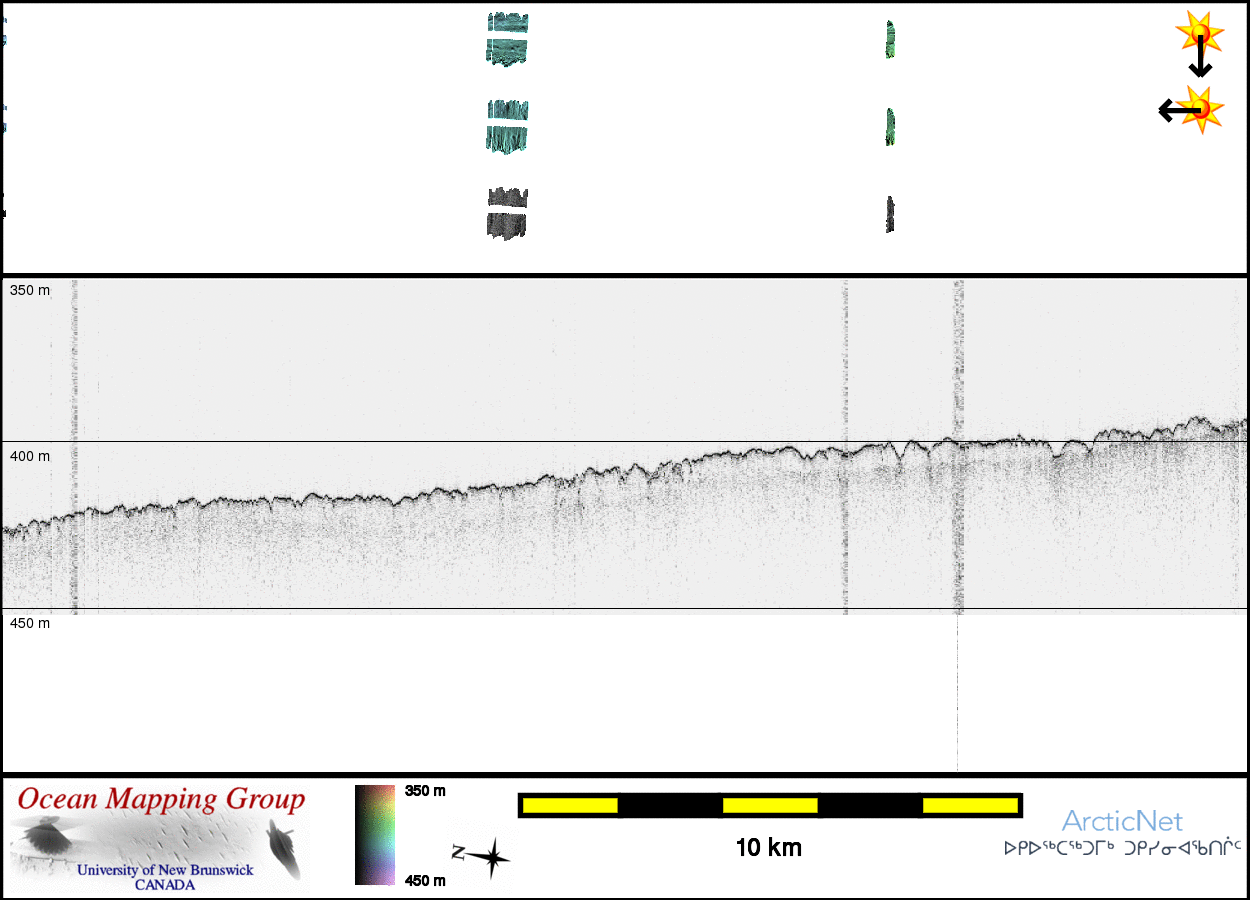Open the ArcticNet logo
This screenshot has height=900, width=1250.
(x=1122, y=821)
